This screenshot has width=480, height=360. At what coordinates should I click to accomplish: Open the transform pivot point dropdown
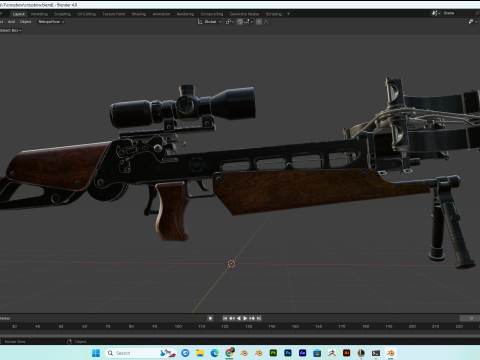tap(230, 22)
